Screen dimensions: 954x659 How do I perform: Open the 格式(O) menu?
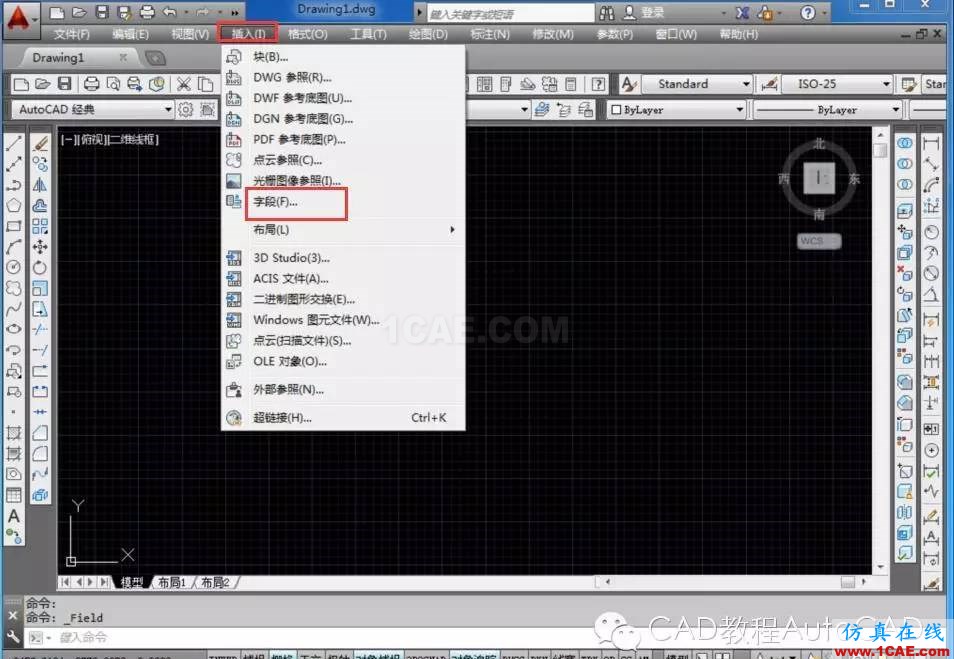(x=307, y=34)
